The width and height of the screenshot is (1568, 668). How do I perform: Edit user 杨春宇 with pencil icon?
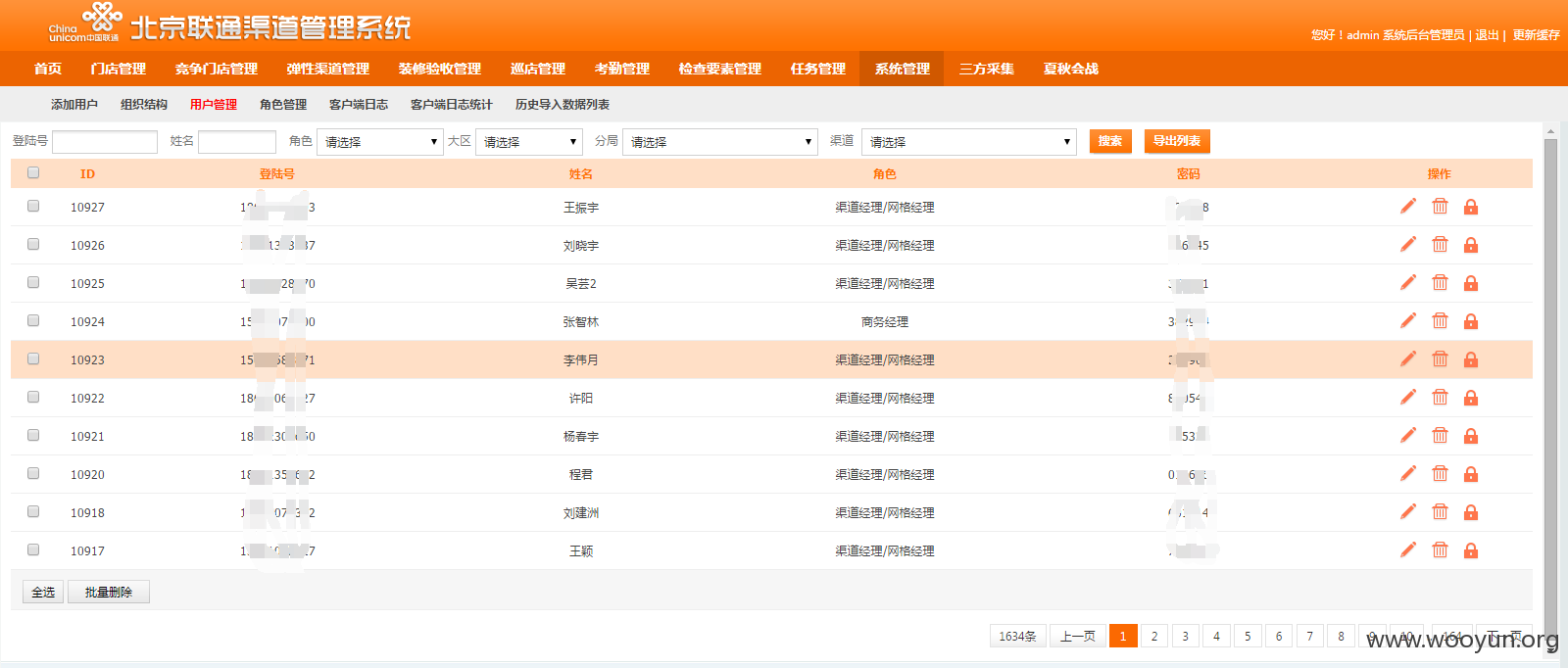tap(1408, 435)
